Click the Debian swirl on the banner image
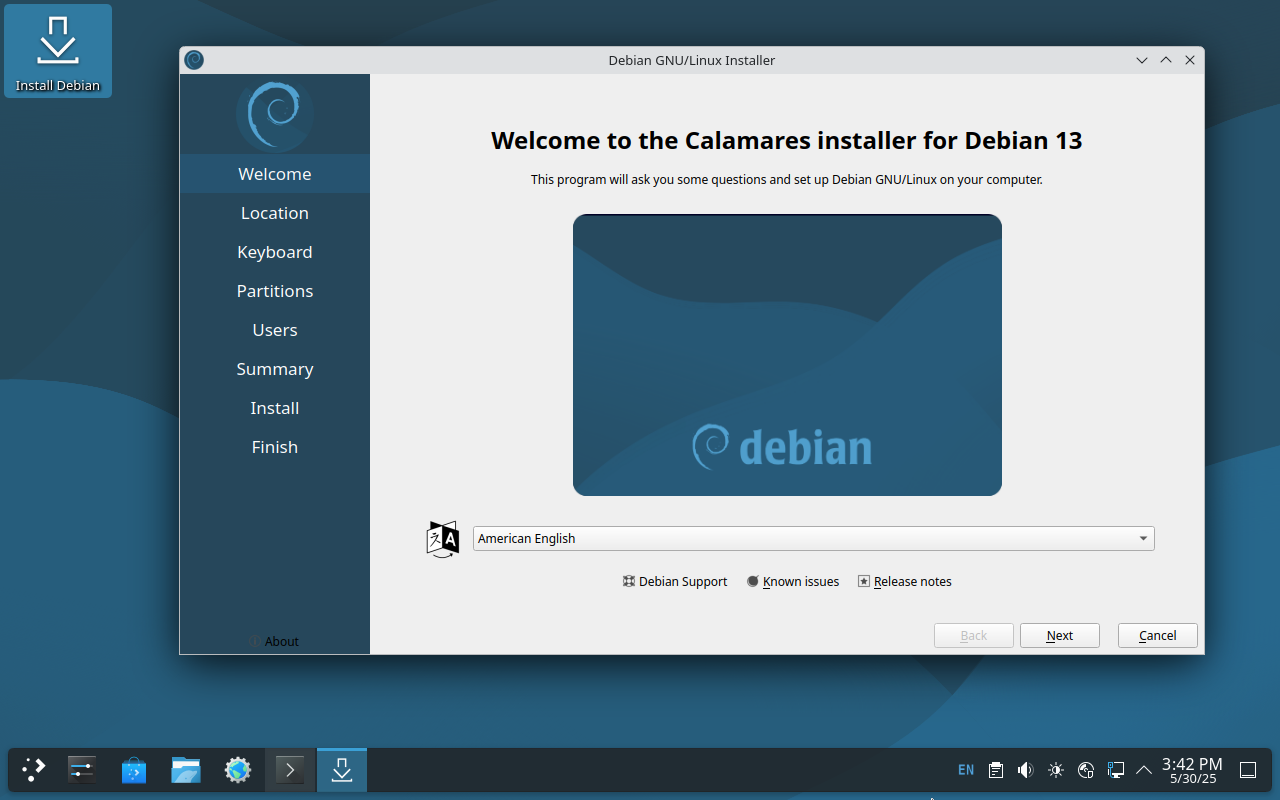The height and width of the screenshot is (800, 1280). [711, 447]
